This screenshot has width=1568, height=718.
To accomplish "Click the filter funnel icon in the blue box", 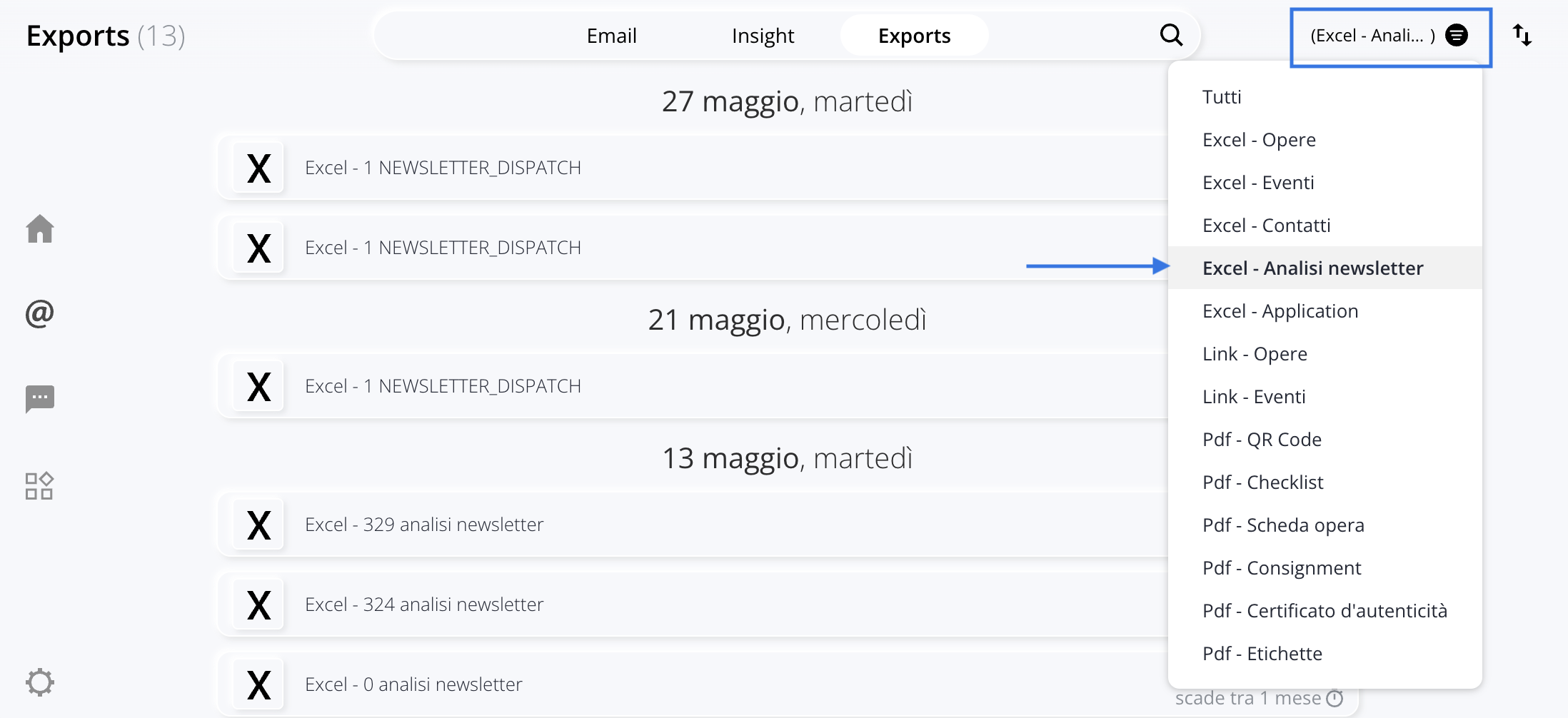I will (1457, 34).
